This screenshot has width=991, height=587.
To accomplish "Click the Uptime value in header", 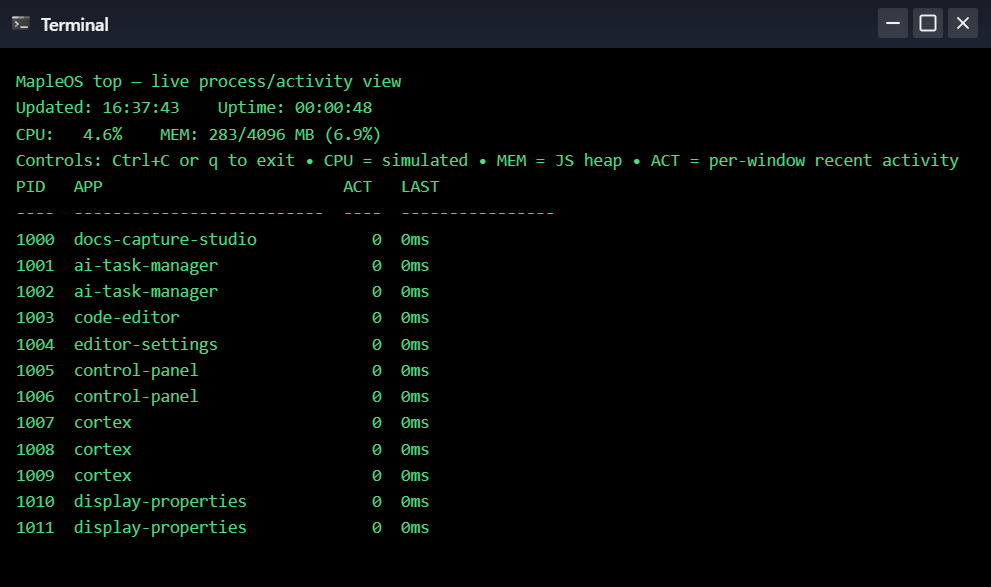I will point(333,108).
